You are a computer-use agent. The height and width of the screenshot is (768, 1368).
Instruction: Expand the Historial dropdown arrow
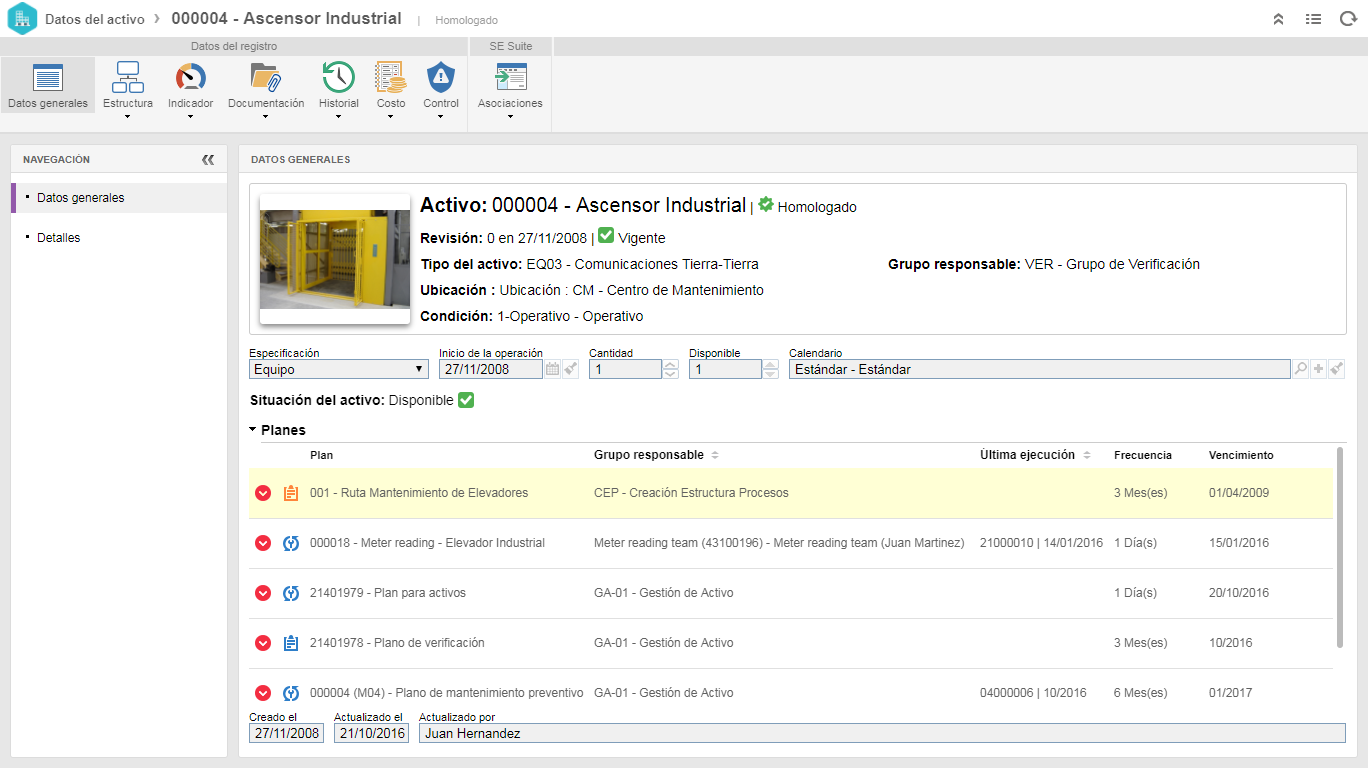(338, 117)
